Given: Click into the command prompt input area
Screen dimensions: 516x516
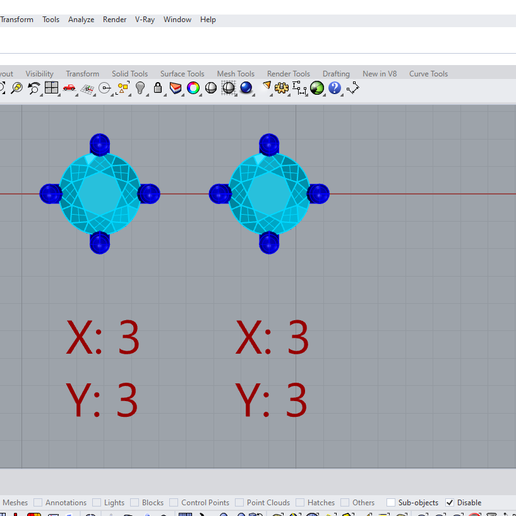Looking at the screenshot, I should (x=258, y=40).
